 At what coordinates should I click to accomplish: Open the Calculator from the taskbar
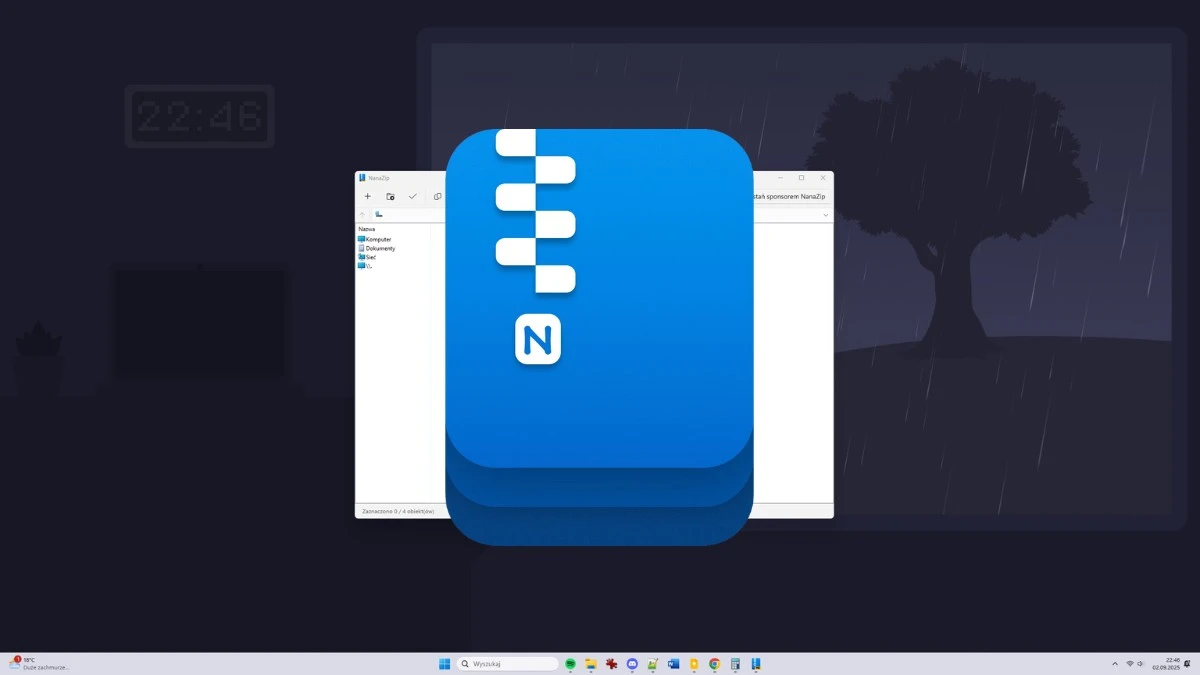(736, 663)
